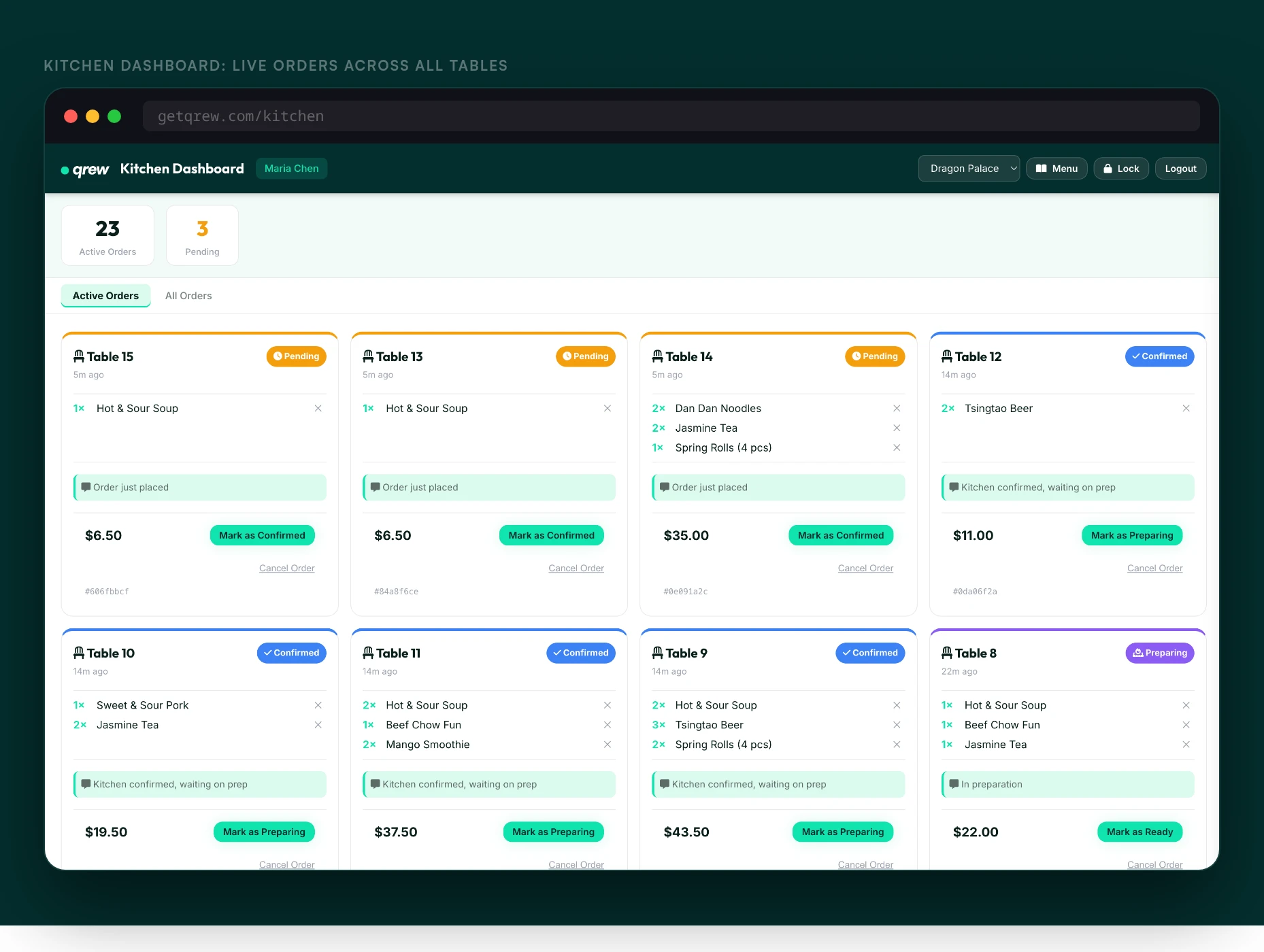
Task: Mark Table 9 order as Preparing
Action: [x=843, y=832]
